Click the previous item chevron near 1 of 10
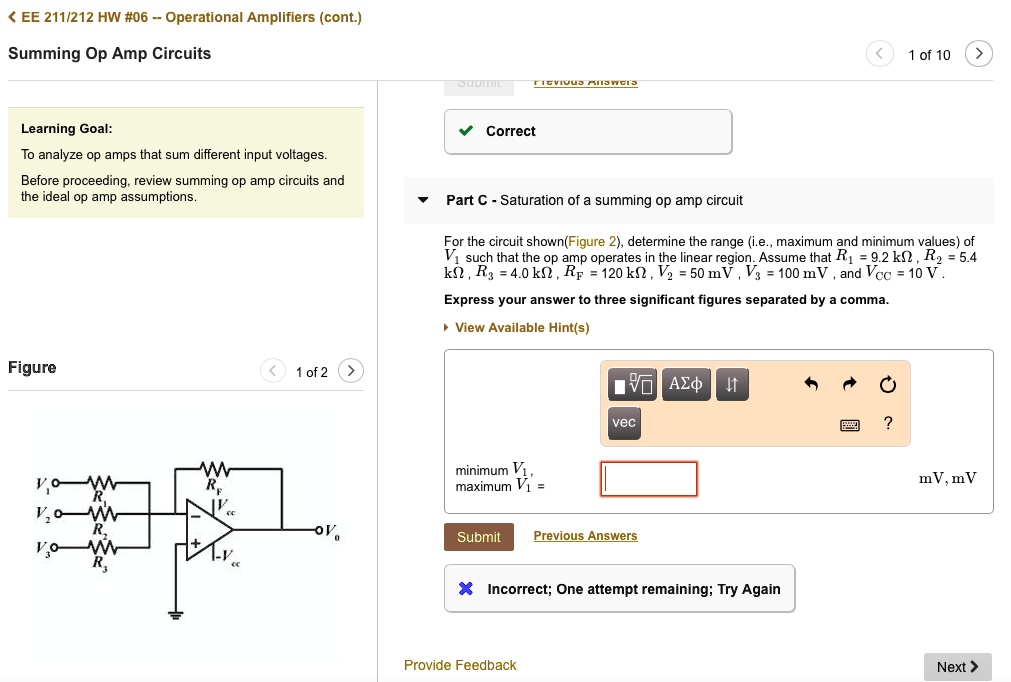The image size is (1011, 682). (880, 54)
